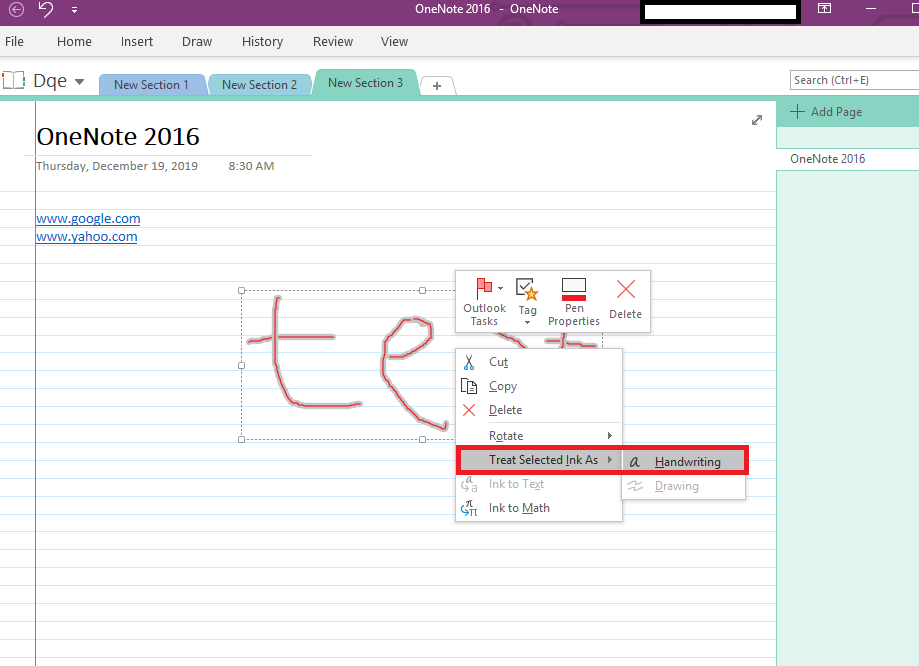Choose Copy from the context menu
The width and height of the screenshot is (919, 666).
539,386
